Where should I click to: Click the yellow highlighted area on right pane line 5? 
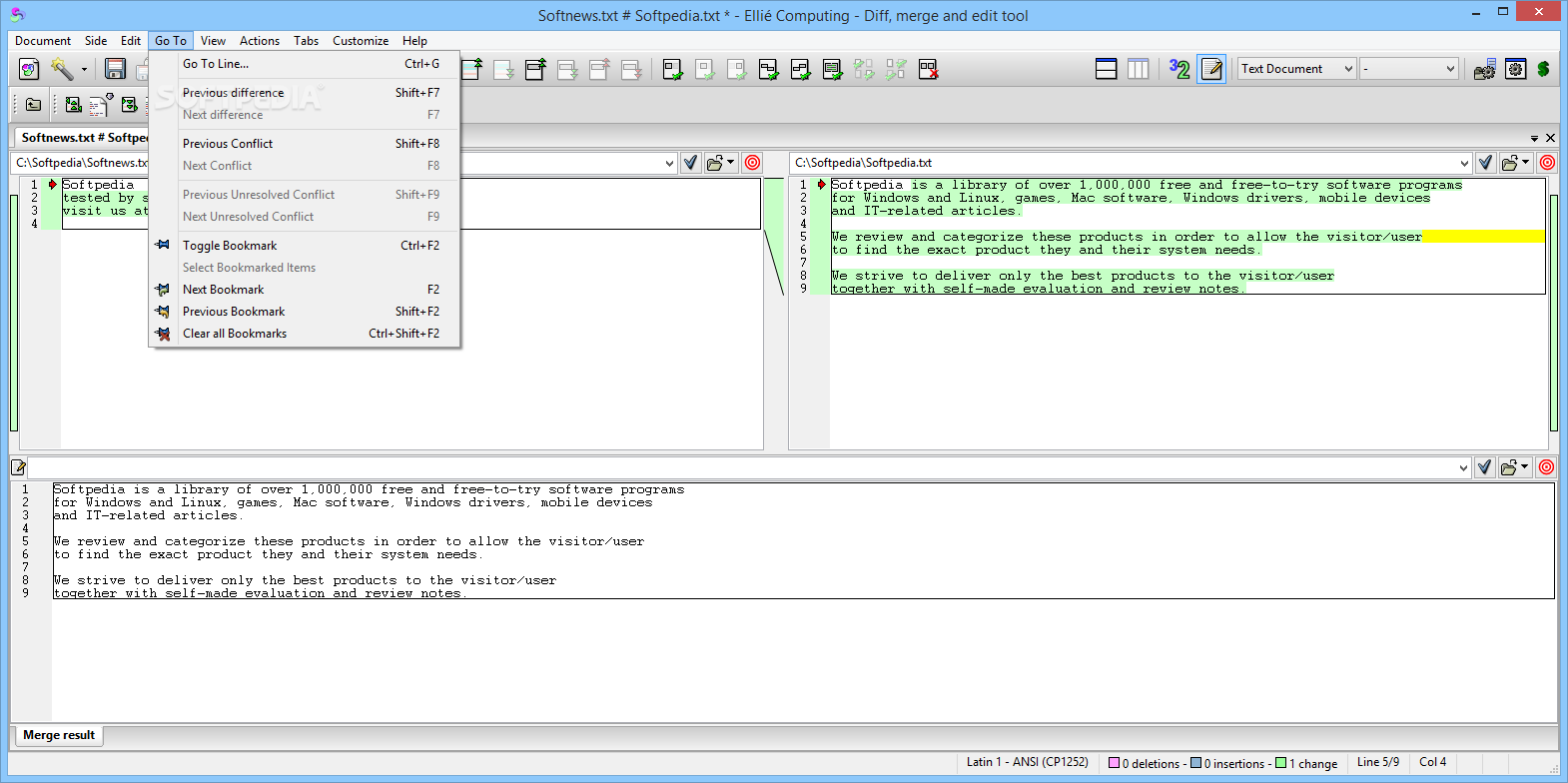pyautogui.click(x=1483, y=237)
